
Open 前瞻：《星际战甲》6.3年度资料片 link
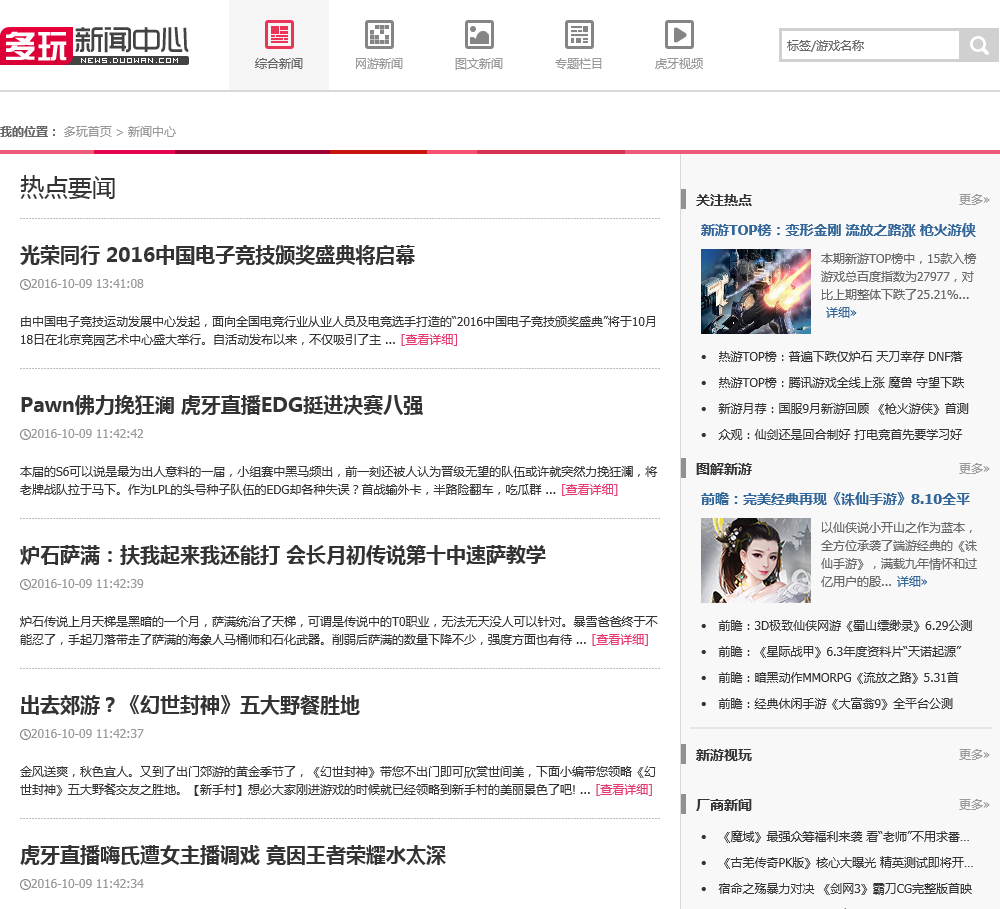tap(839, 652)
